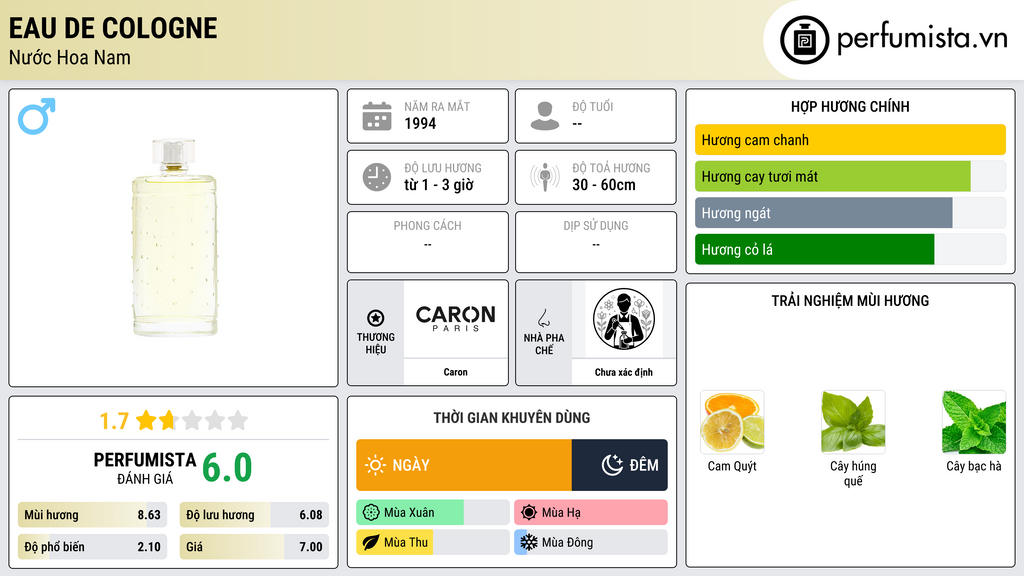The width and height of the screenshot is (1024, 576).
Task: Click the Độ phổ biến 2.10 score bar
Action: [93, 547]
